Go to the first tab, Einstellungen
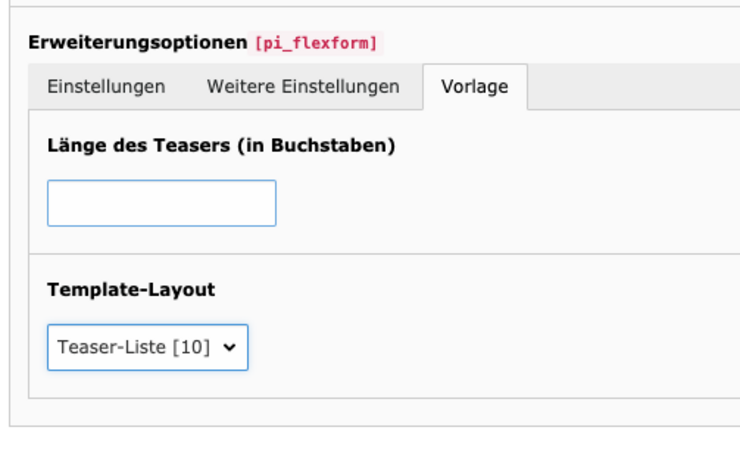 click(106, 87)
